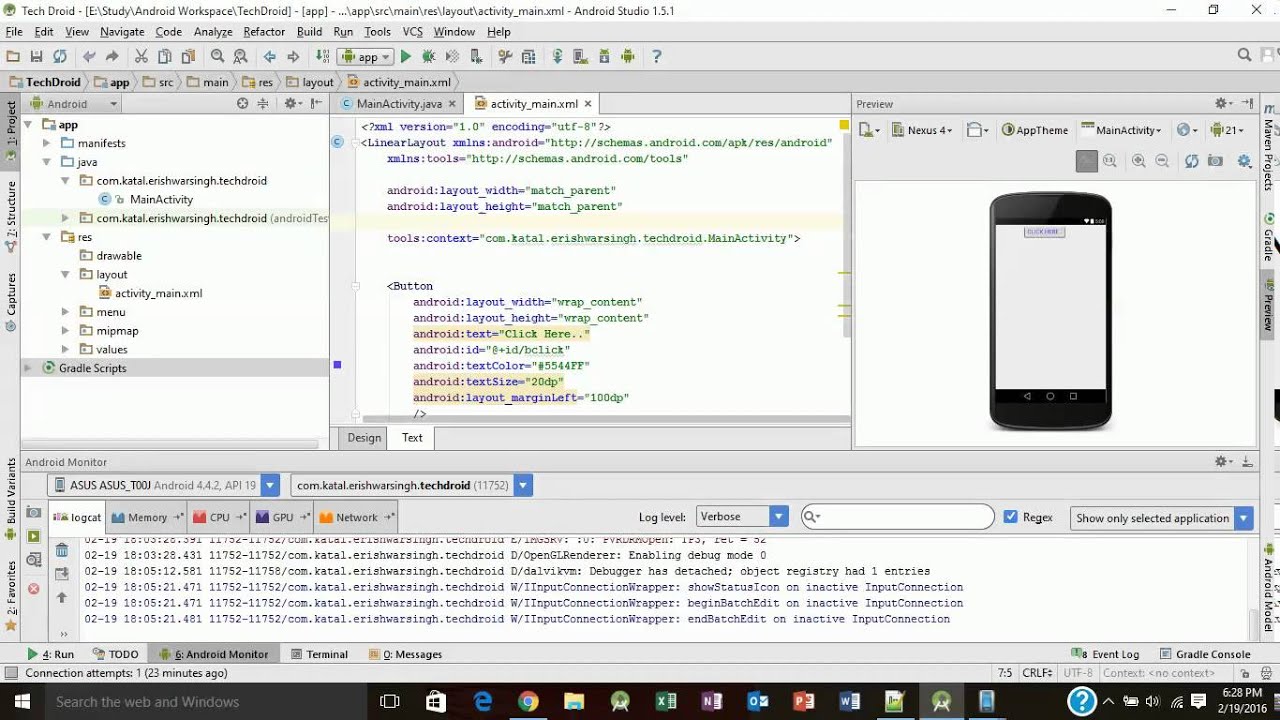
Task: Save all files with the floppy disk icon
Action: 36,57
